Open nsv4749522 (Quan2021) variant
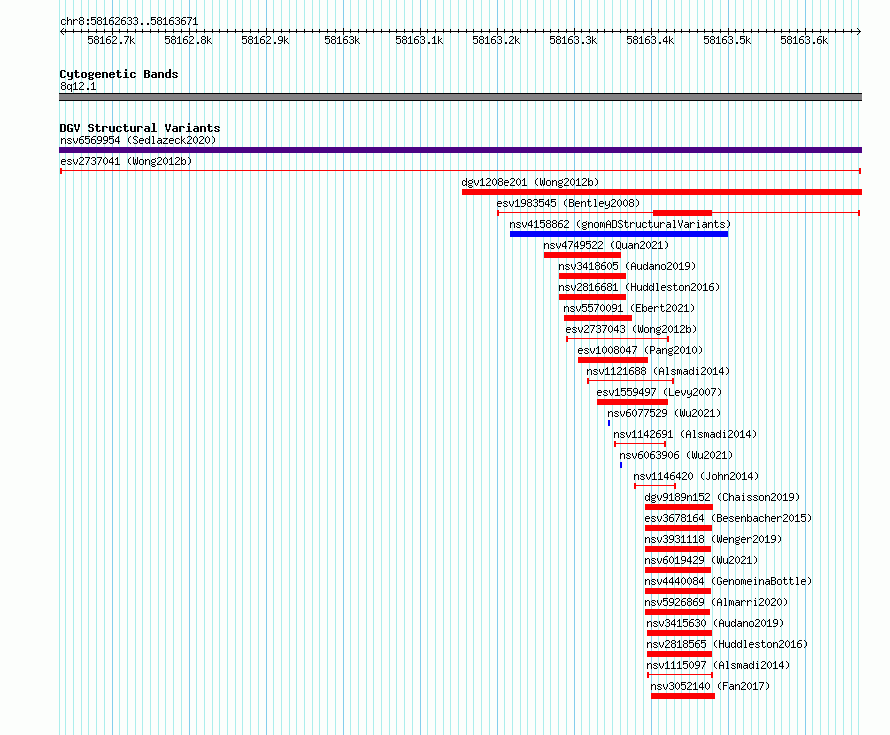The height and width of the screenshot is (735, 890). [606, 245]
